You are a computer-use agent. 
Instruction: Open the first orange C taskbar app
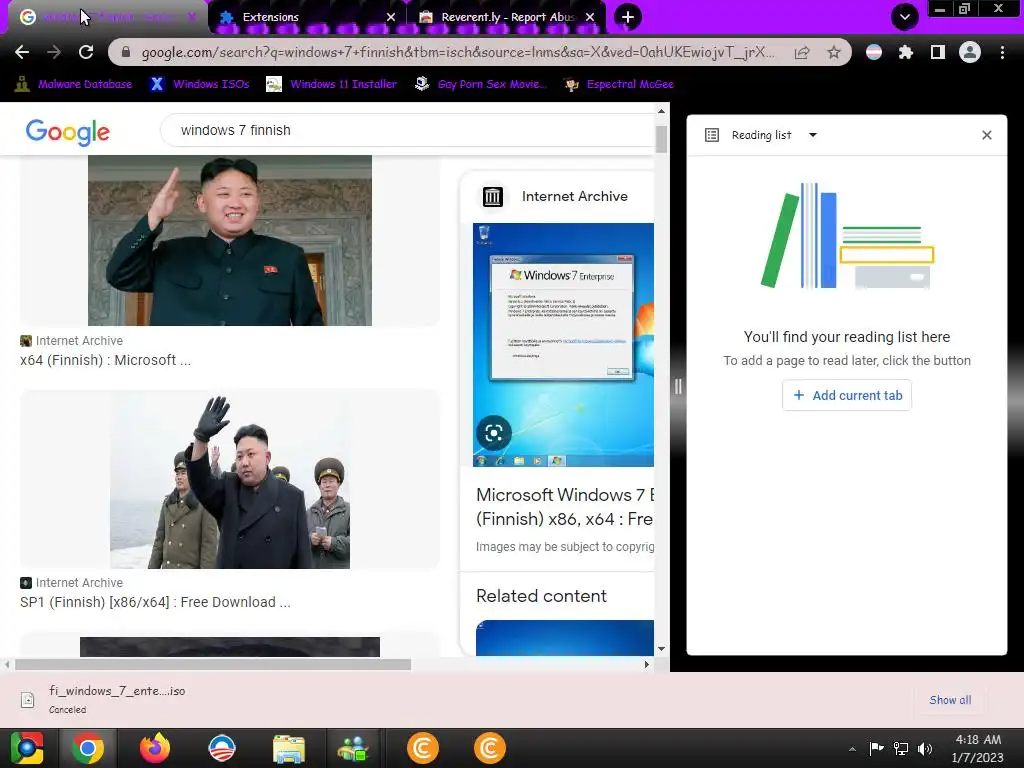[x=423, y=748]
